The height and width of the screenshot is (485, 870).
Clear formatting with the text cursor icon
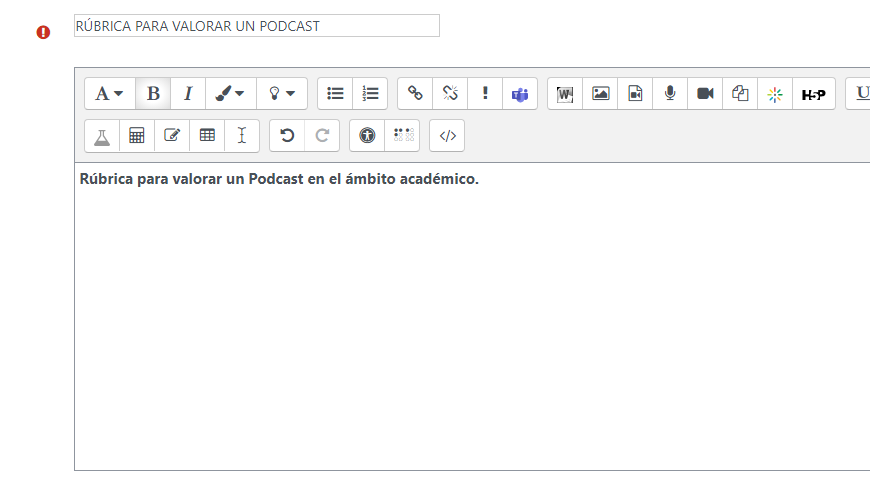242,136
